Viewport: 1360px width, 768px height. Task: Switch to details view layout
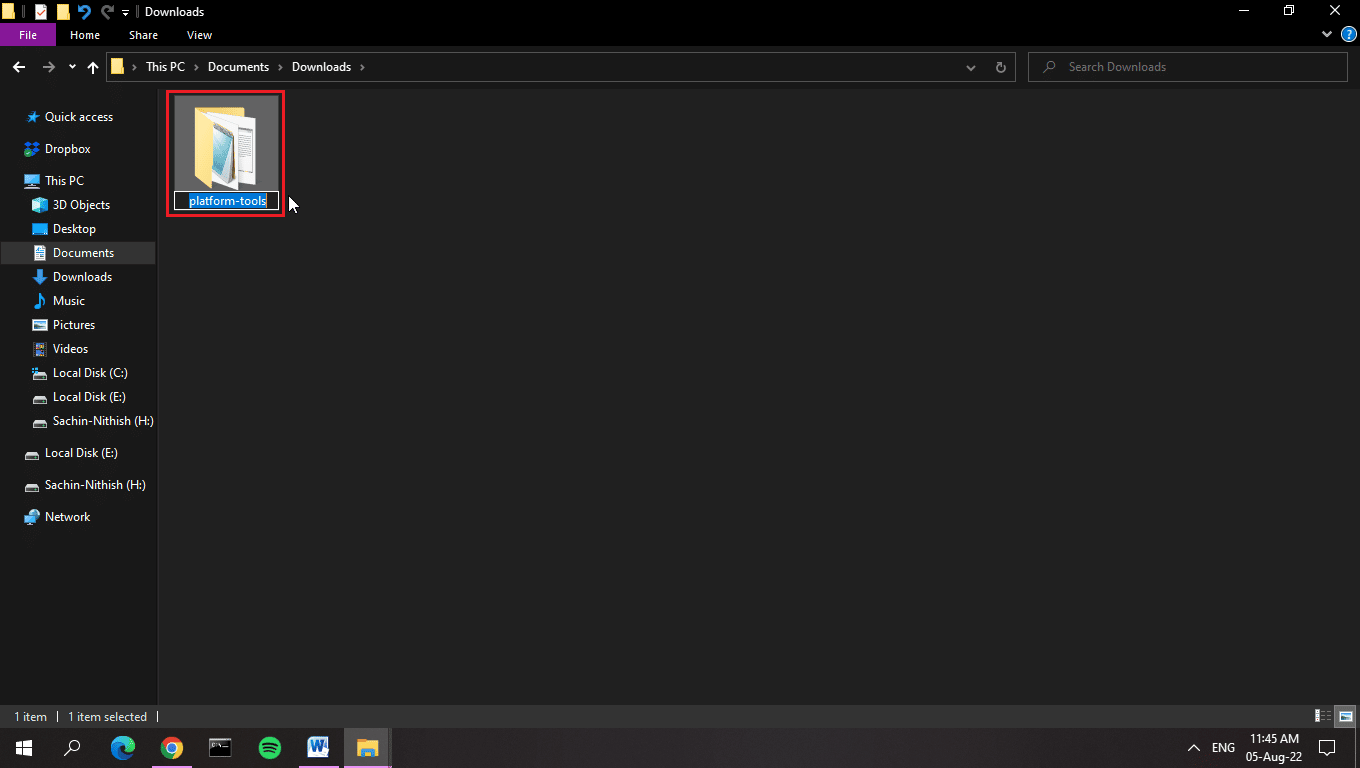(x=1323, y=716)
